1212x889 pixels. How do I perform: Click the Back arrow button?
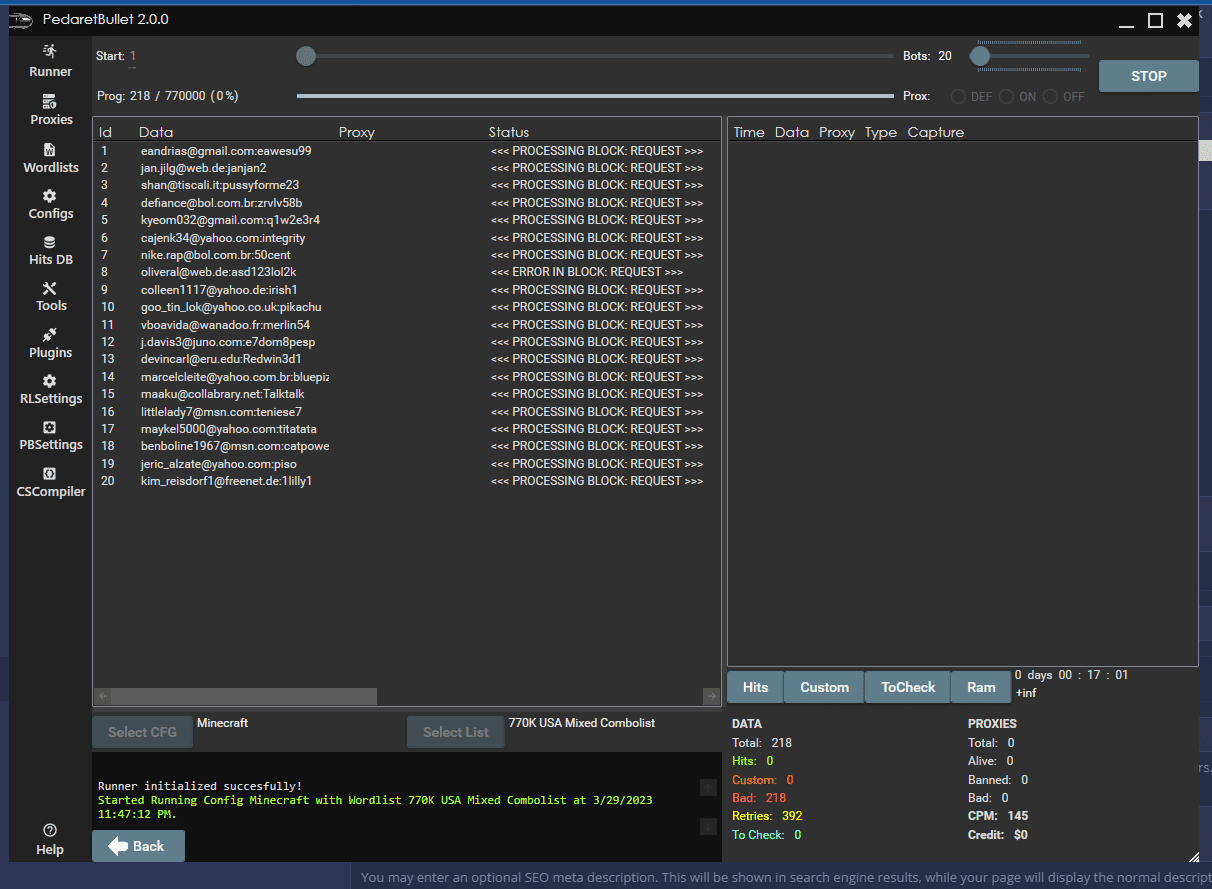[x=138, y=846]
